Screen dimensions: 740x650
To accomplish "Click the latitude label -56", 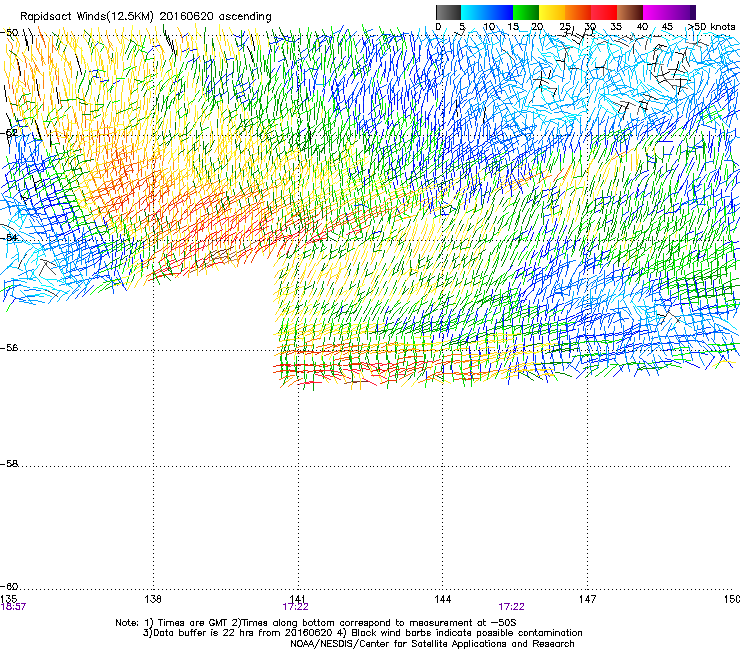I will (9, 348).
